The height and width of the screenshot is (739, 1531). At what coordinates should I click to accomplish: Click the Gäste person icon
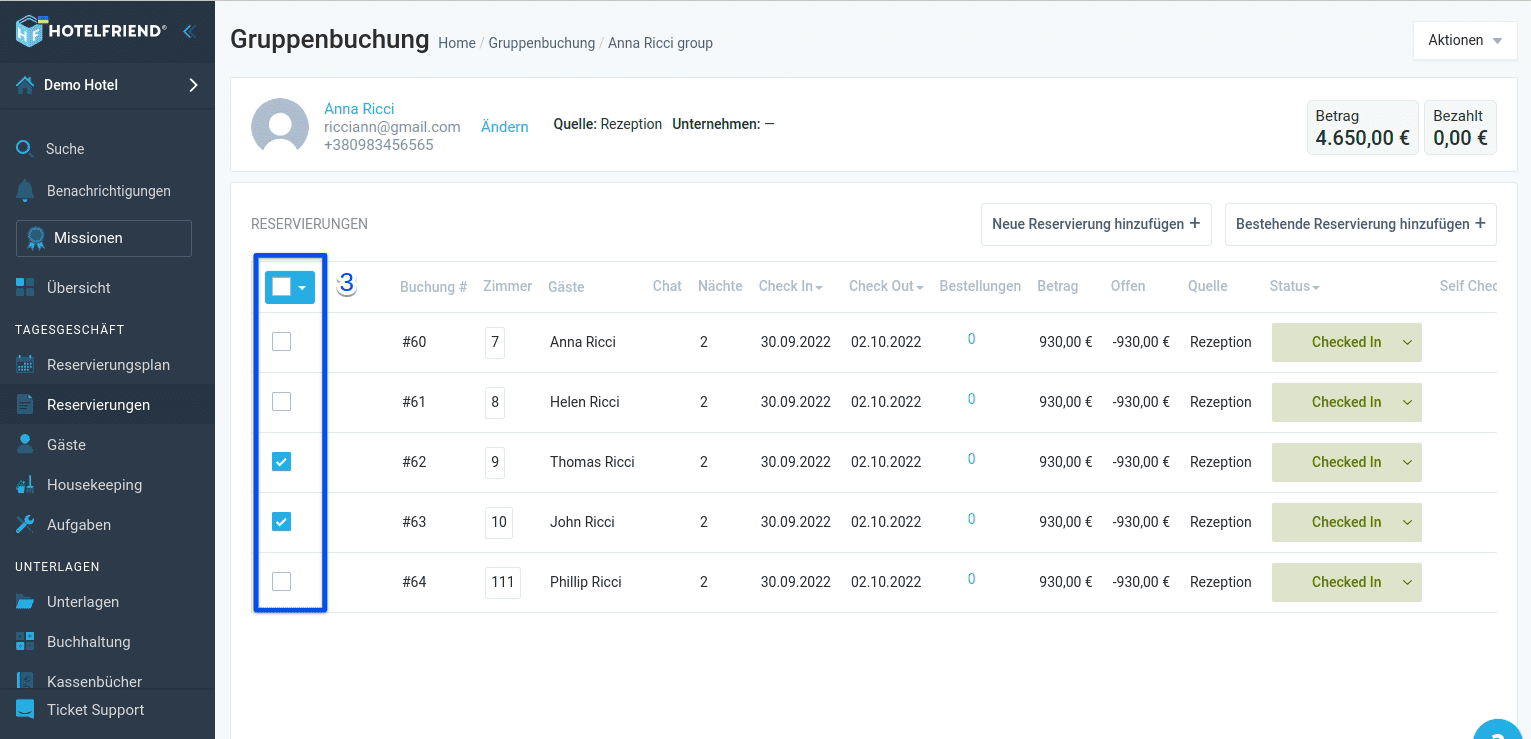(25, 445)
